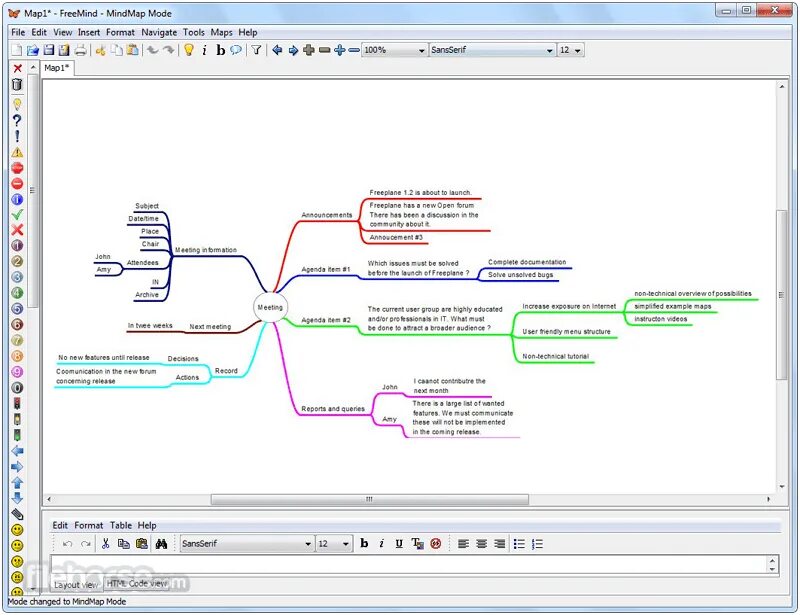
Task: Open the Insert menu
Action: (89, 32)
